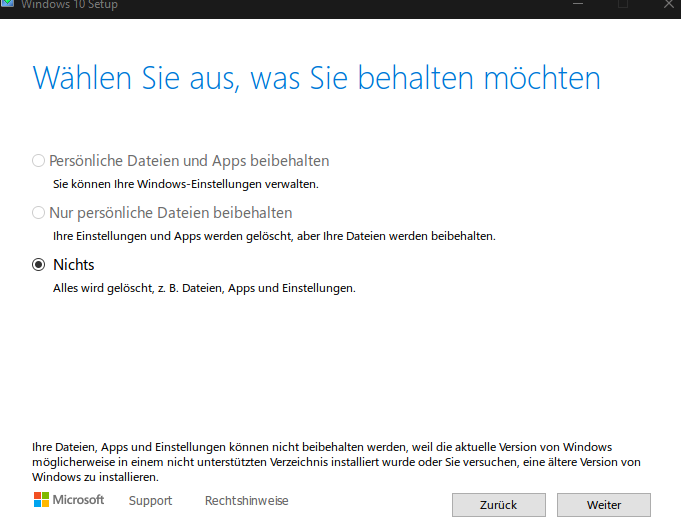Click the notice beginning "Ihre Dateien, Apps und Einstellungen"
This screenshot has width=681, height=529.
[x=336, y=462]
